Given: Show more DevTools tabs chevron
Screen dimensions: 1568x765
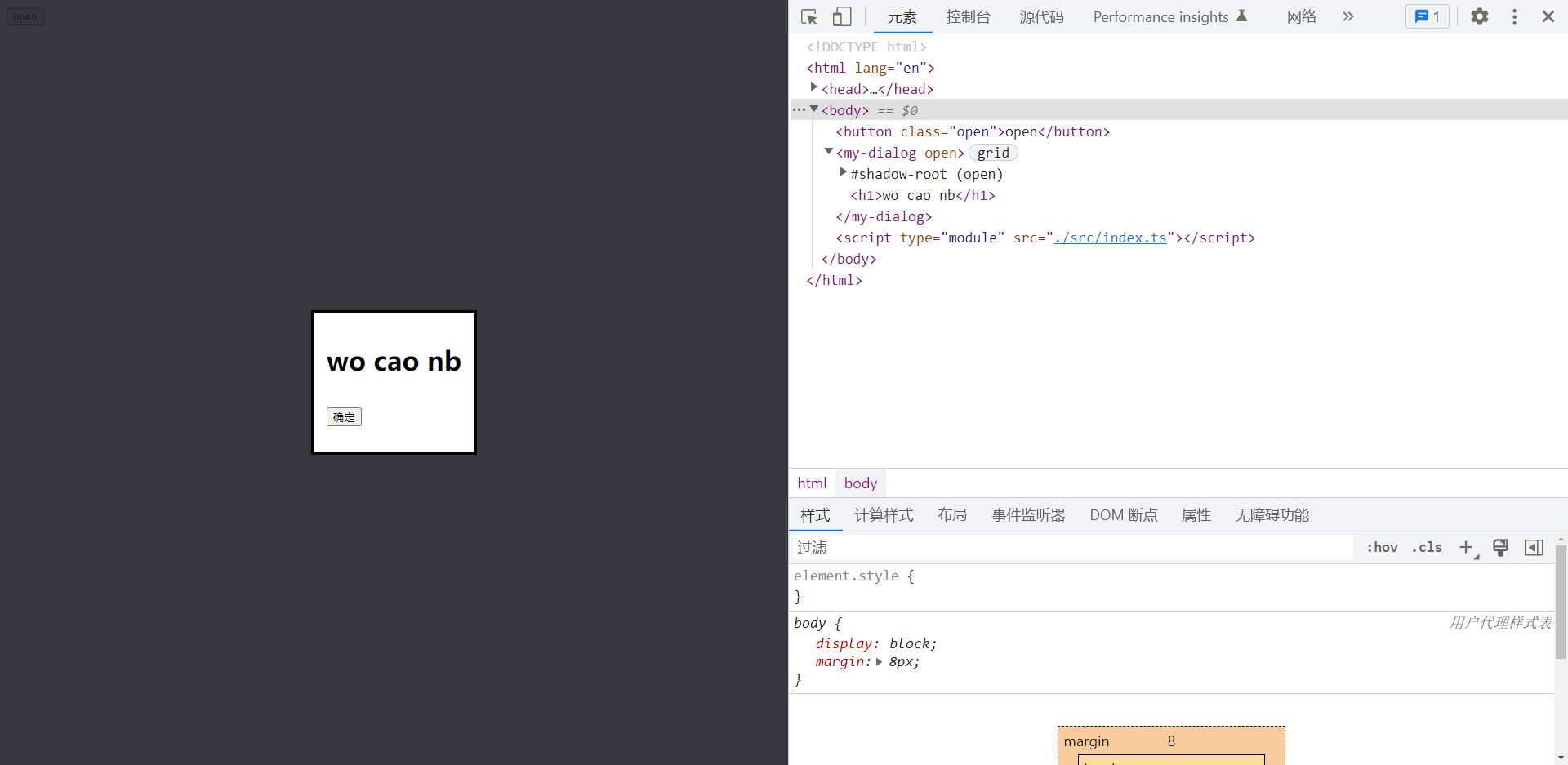Looking at the screenshot, I should pos(1348,16).
